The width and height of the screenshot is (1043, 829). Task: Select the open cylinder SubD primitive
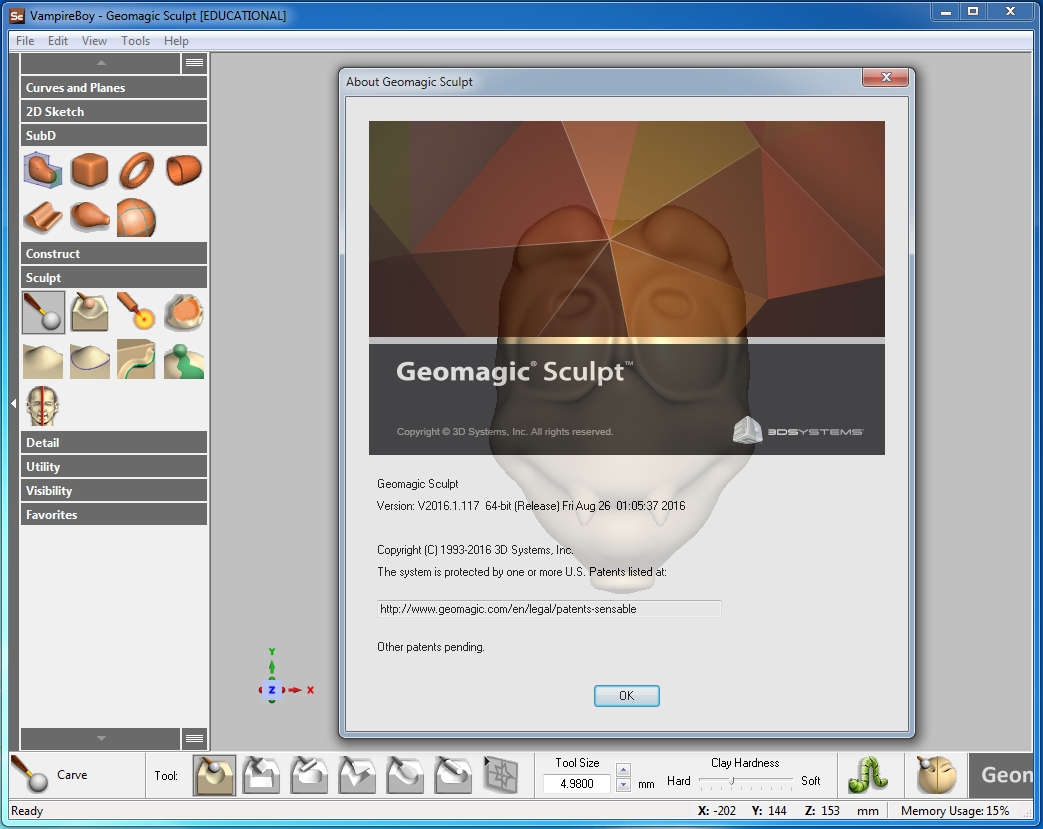(x=183, y=171)
